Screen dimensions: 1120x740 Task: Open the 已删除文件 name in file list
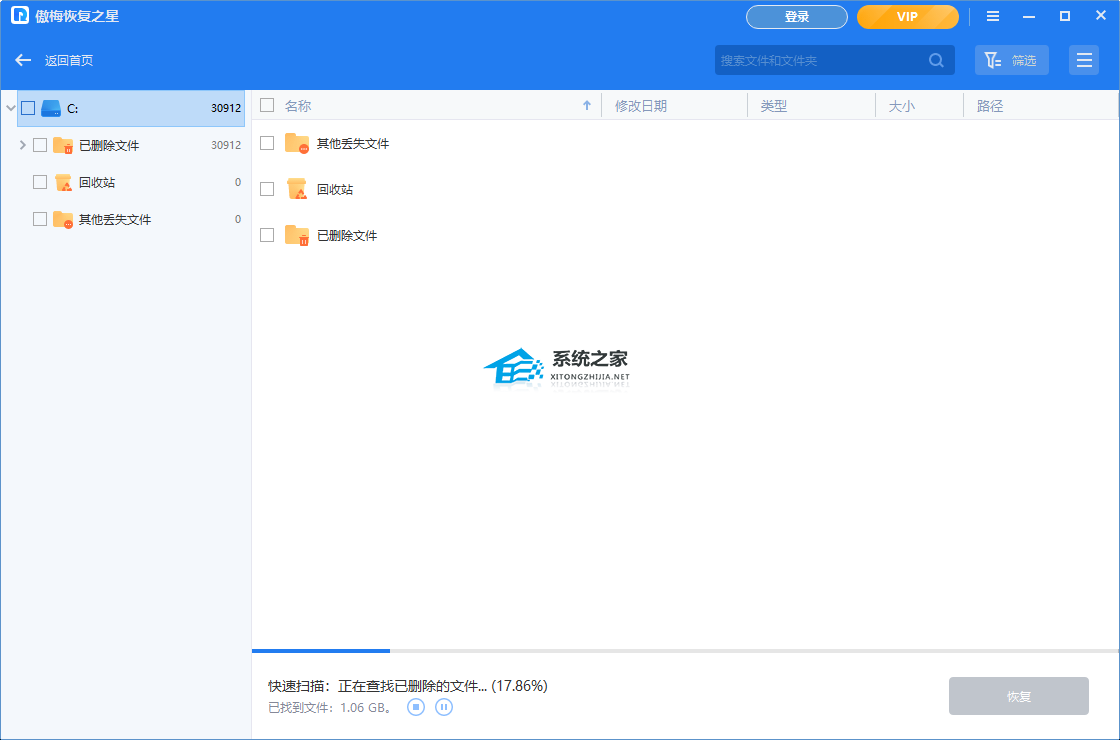click(x=347, y=236)
